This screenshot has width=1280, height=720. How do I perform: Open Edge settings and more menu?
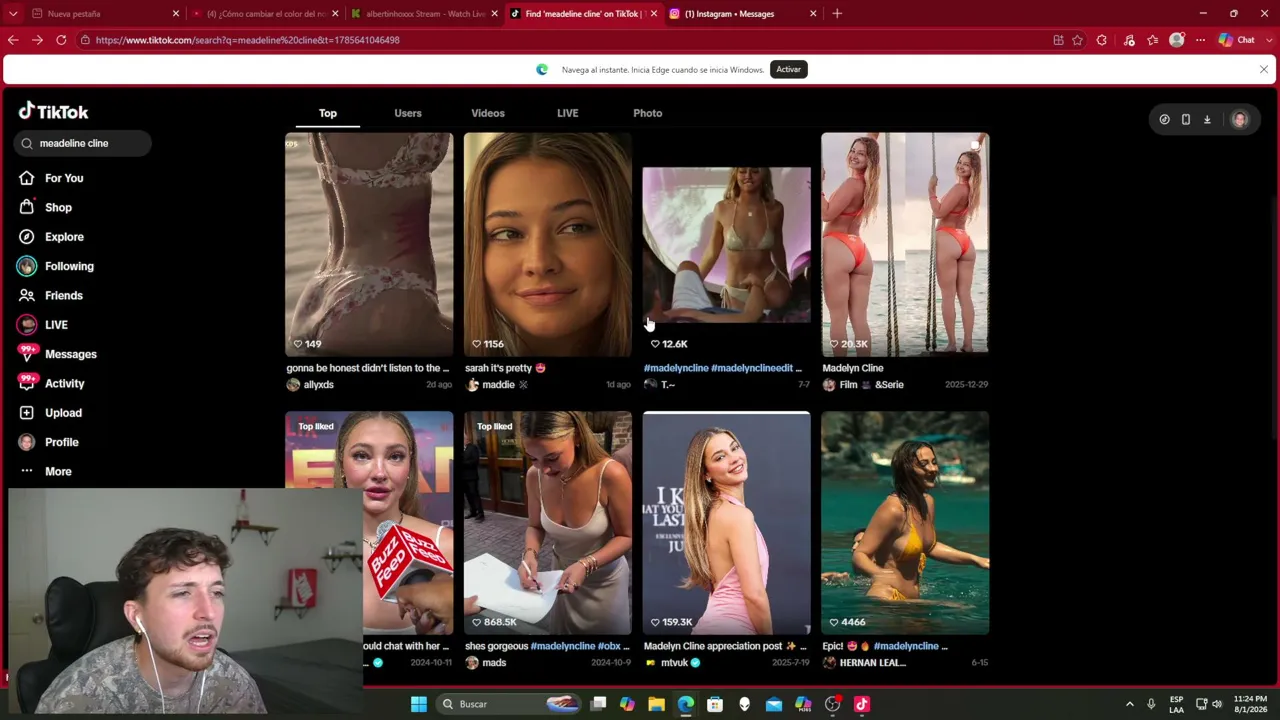pyautogui.click(x=1200, y=40)
